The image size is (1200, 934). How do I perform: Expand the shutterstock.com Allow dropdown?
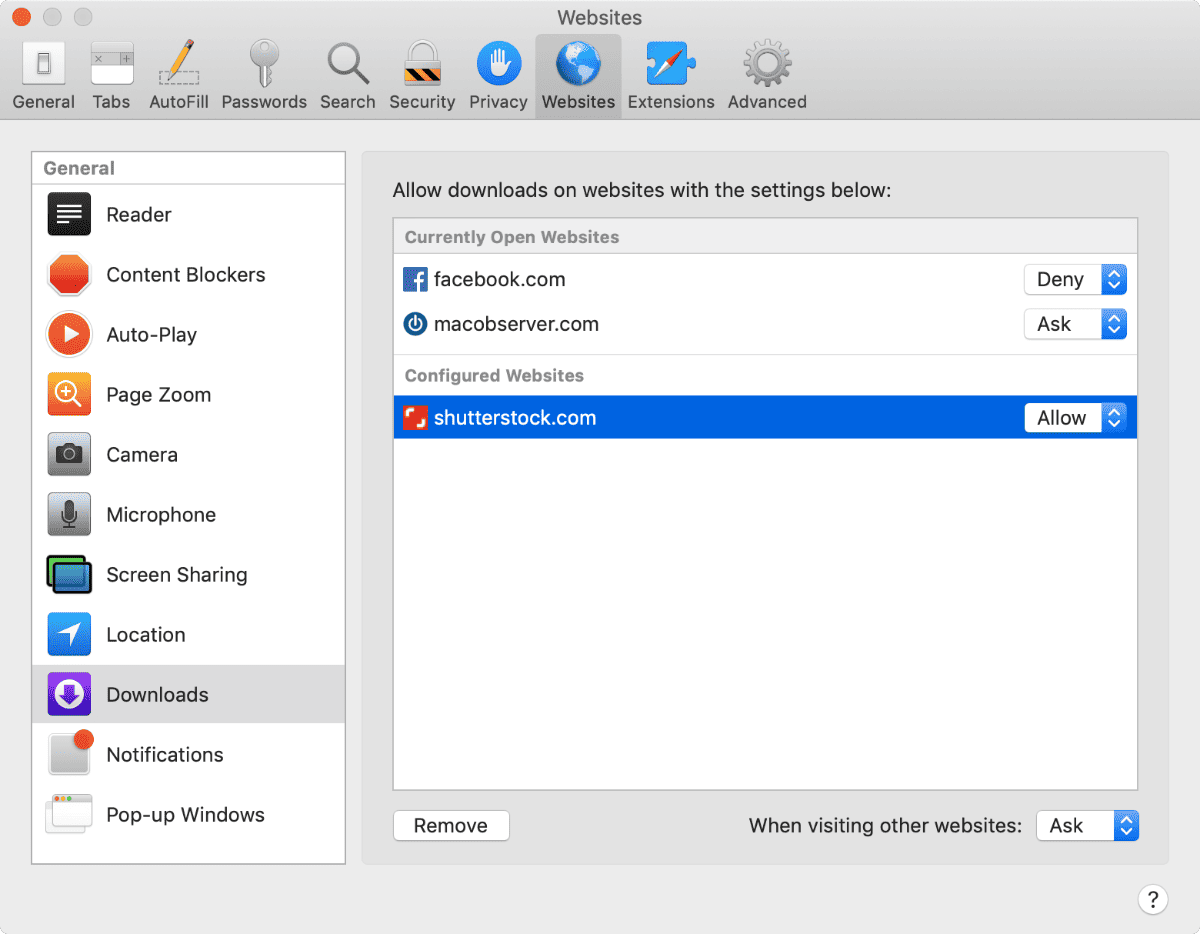tap(1075, 418)
